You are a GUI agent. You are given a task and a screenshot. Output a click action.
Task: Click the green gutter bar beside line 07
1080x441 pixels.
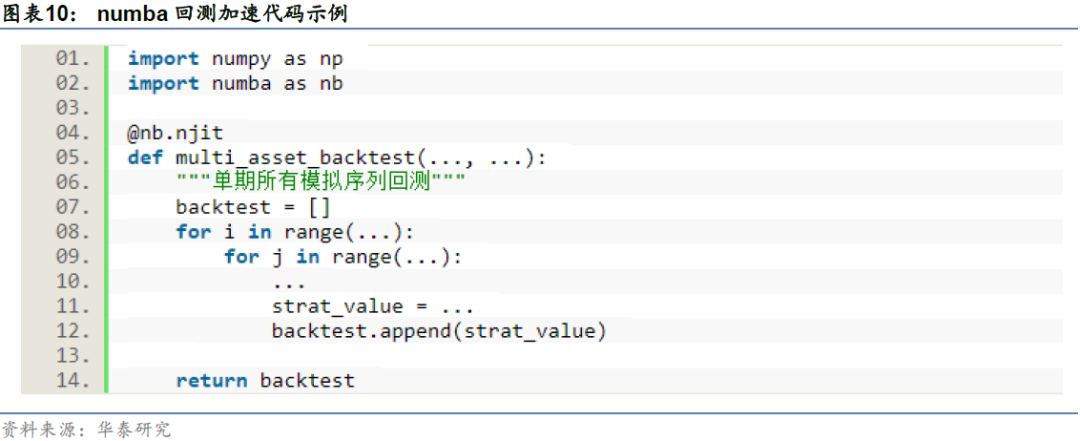(107, 207)
